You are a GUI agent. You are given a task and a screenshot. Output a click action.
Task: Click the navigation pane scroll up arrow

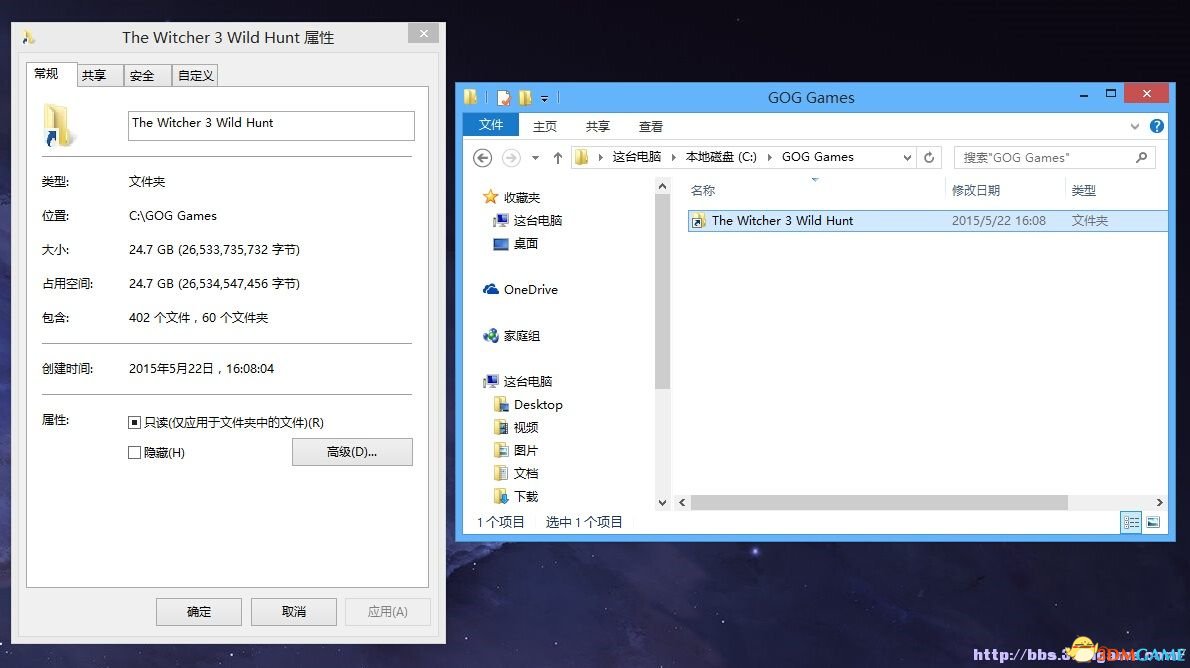coord(663,186)
